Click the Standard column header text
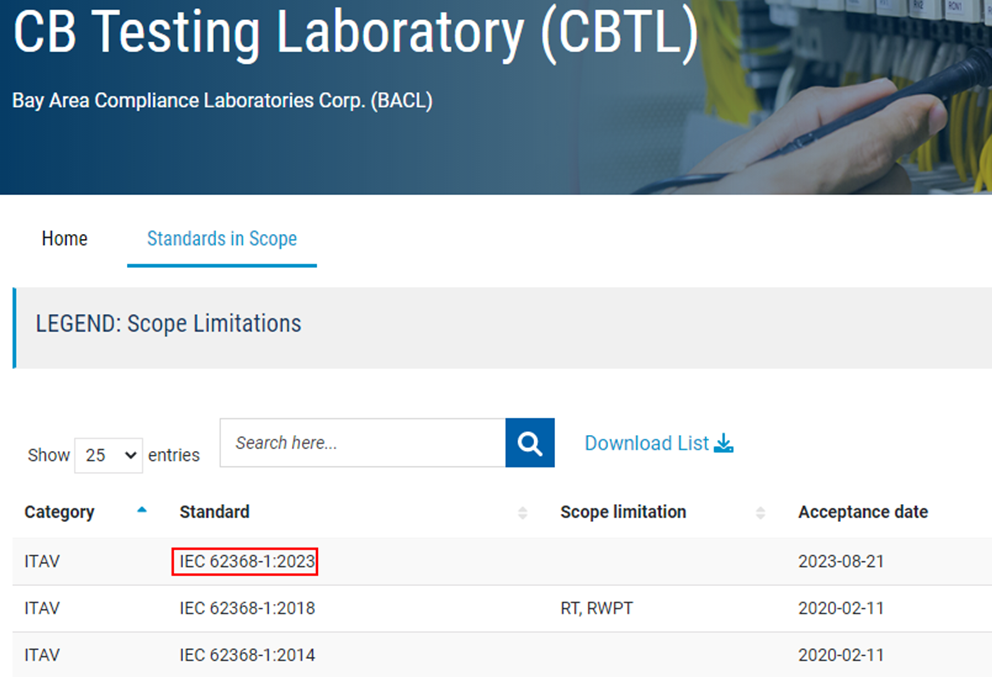Viewport: 992px width, 678px height. (x=214, y=512)
